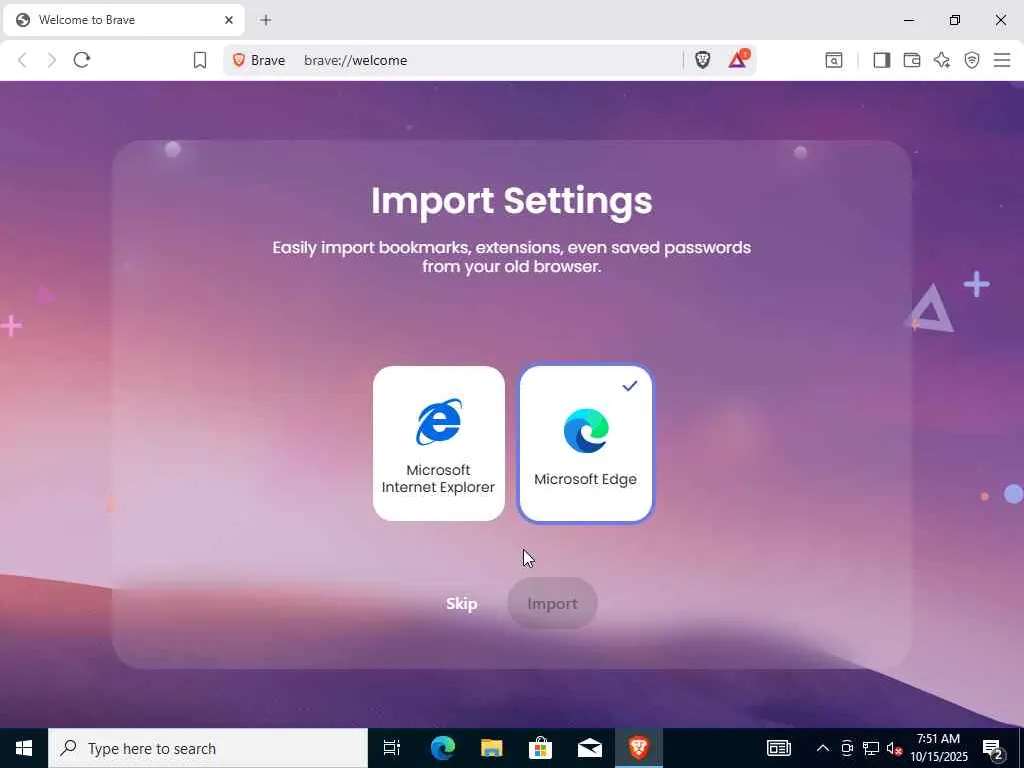
Task: Launch Microsoft Edge from the taskbar
Action: click(442, 748)
